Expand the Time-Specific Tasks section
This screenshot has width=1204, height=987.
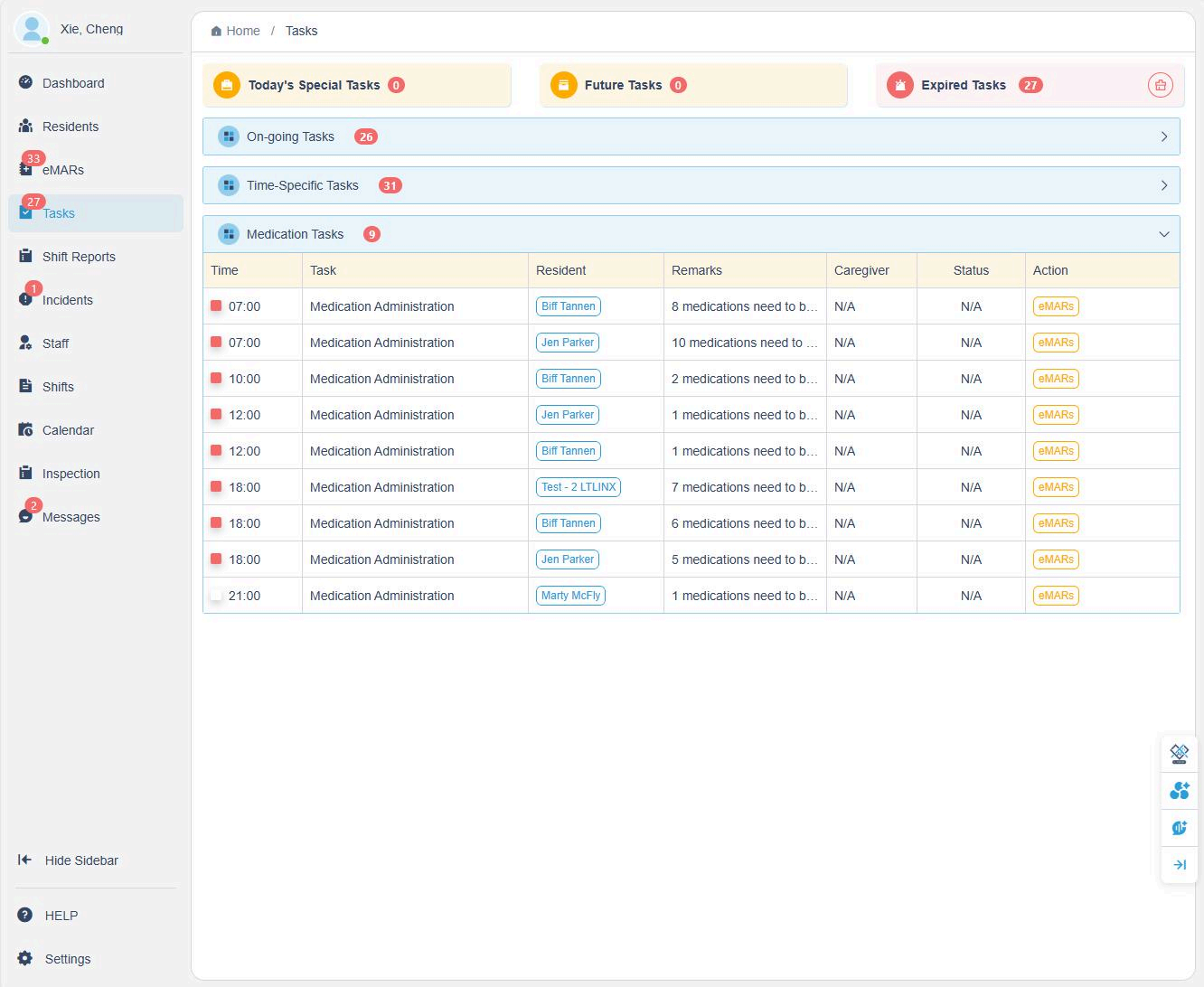click(1163, 185)
